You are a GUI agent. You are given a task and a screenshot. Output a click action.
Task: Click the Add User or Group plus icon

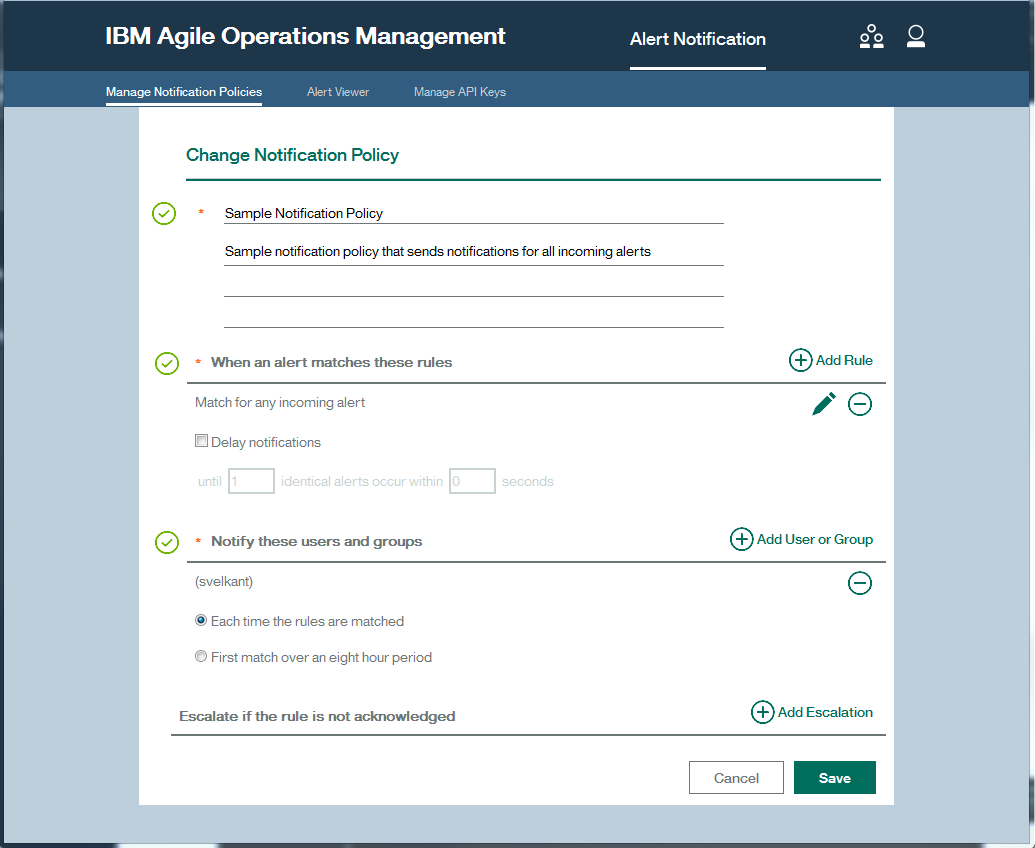pyautogui.click(x=741, y=539)
